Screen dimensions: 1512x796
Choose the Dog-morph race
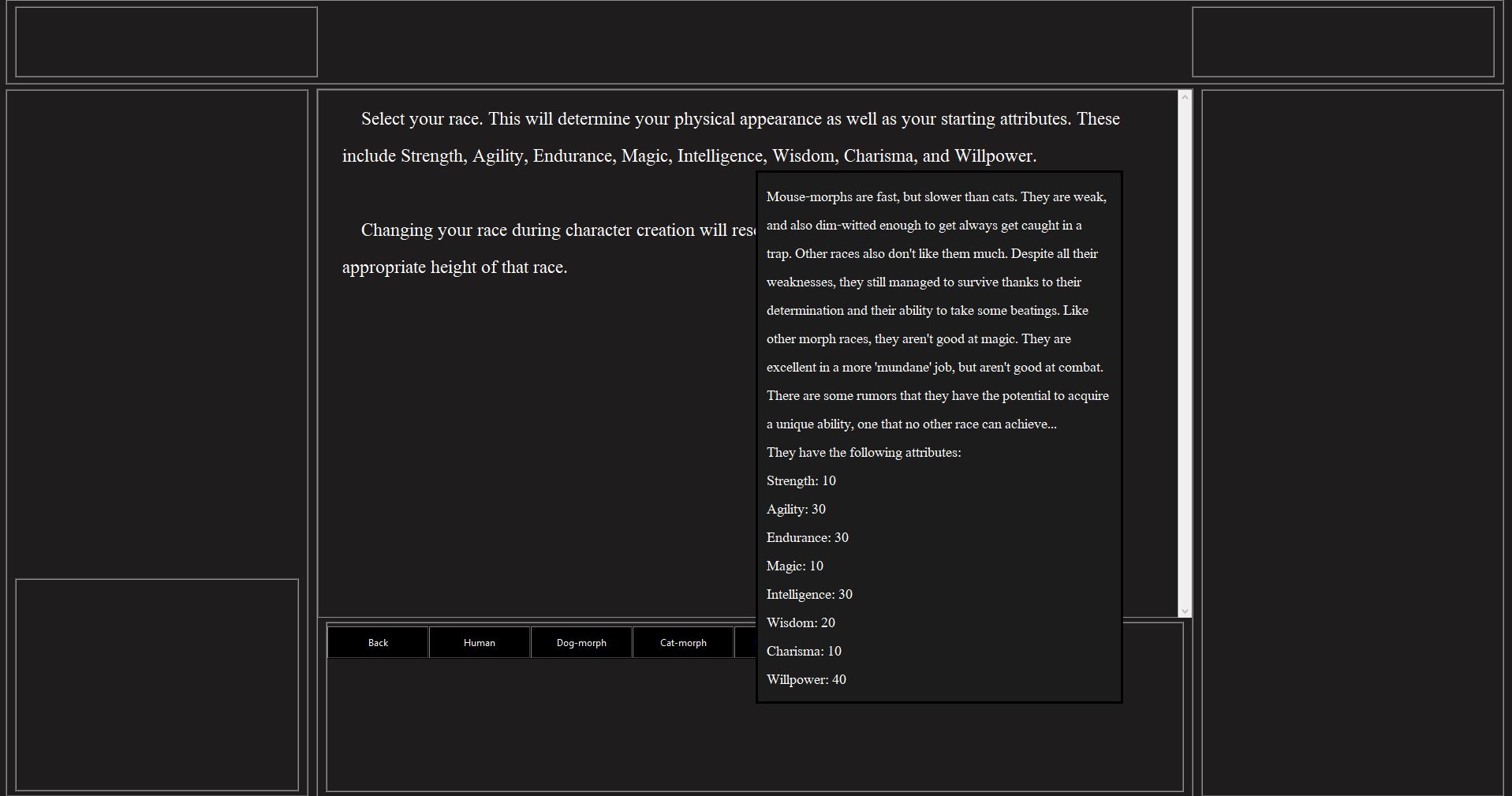coord(581,642)
